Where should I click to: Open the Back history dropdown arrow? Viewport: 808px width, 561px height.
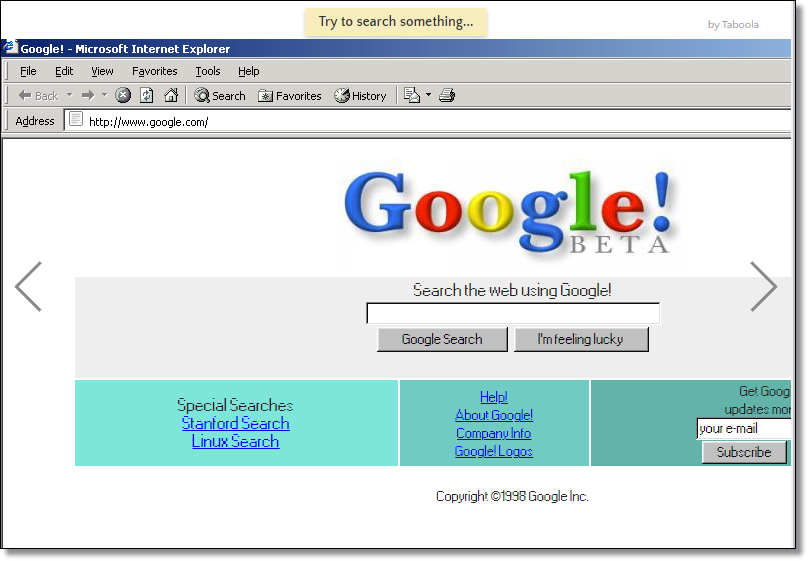point(70,95)
